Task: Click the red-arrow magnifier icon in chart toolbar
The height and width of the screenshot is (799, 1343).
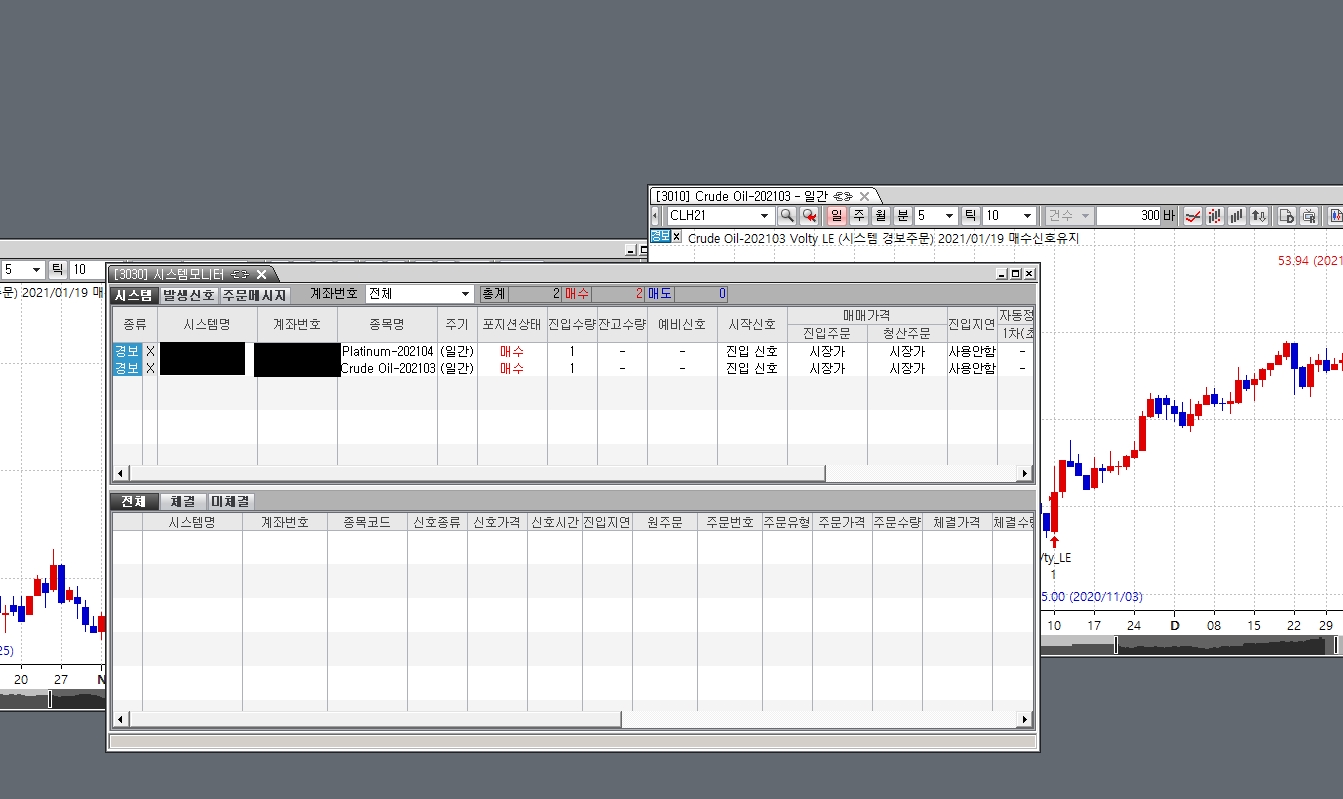Action: [809, 216]
